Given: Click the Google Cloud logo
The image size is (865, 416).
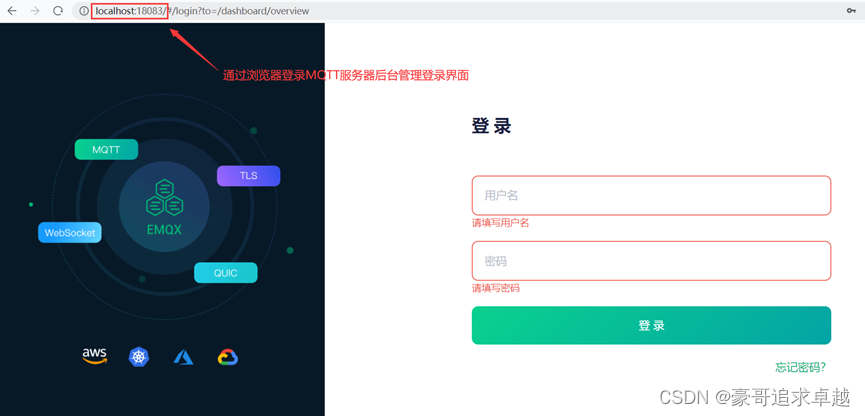Looking at the screenshot, I should (x=228, y=357).
